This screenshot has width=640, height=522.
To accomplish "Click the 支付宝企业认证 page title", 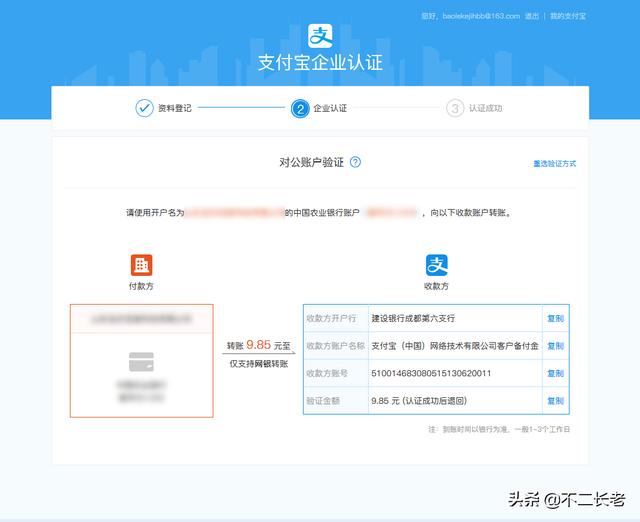I will click(x=320, y=63).
